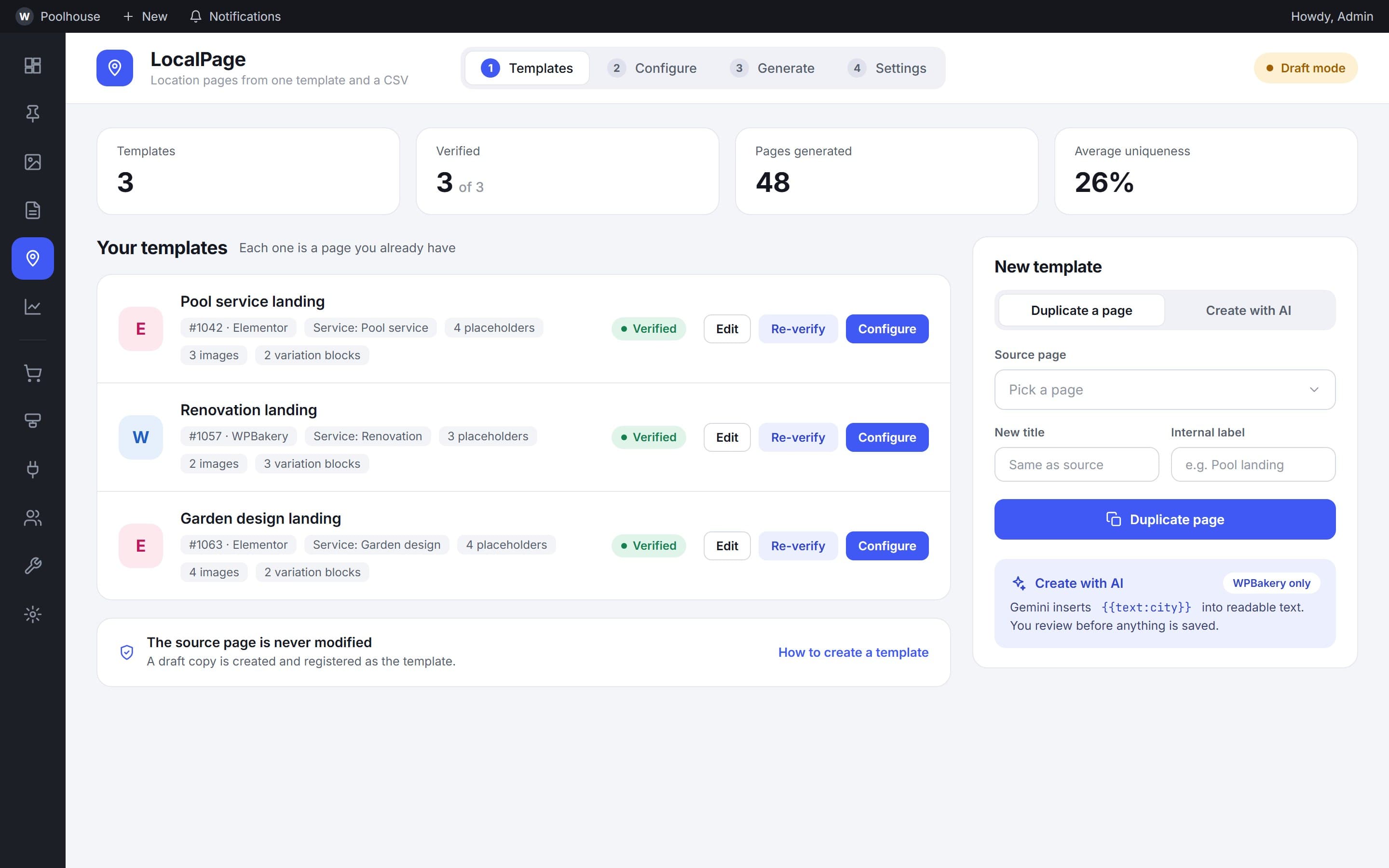This screenshot has height=868, width=1389.
Task: Open the How to create a template link
Action: [x=853, y=652]
